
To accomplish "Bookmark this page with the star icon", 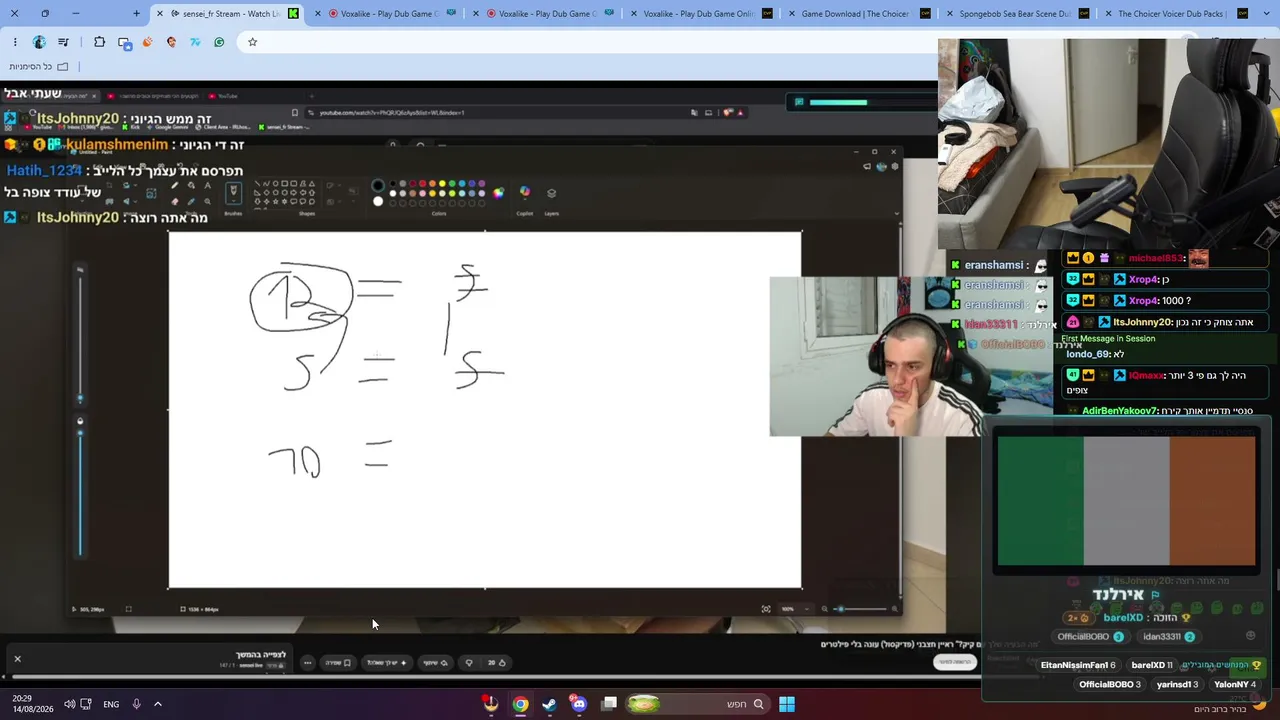I will point(252,42).
